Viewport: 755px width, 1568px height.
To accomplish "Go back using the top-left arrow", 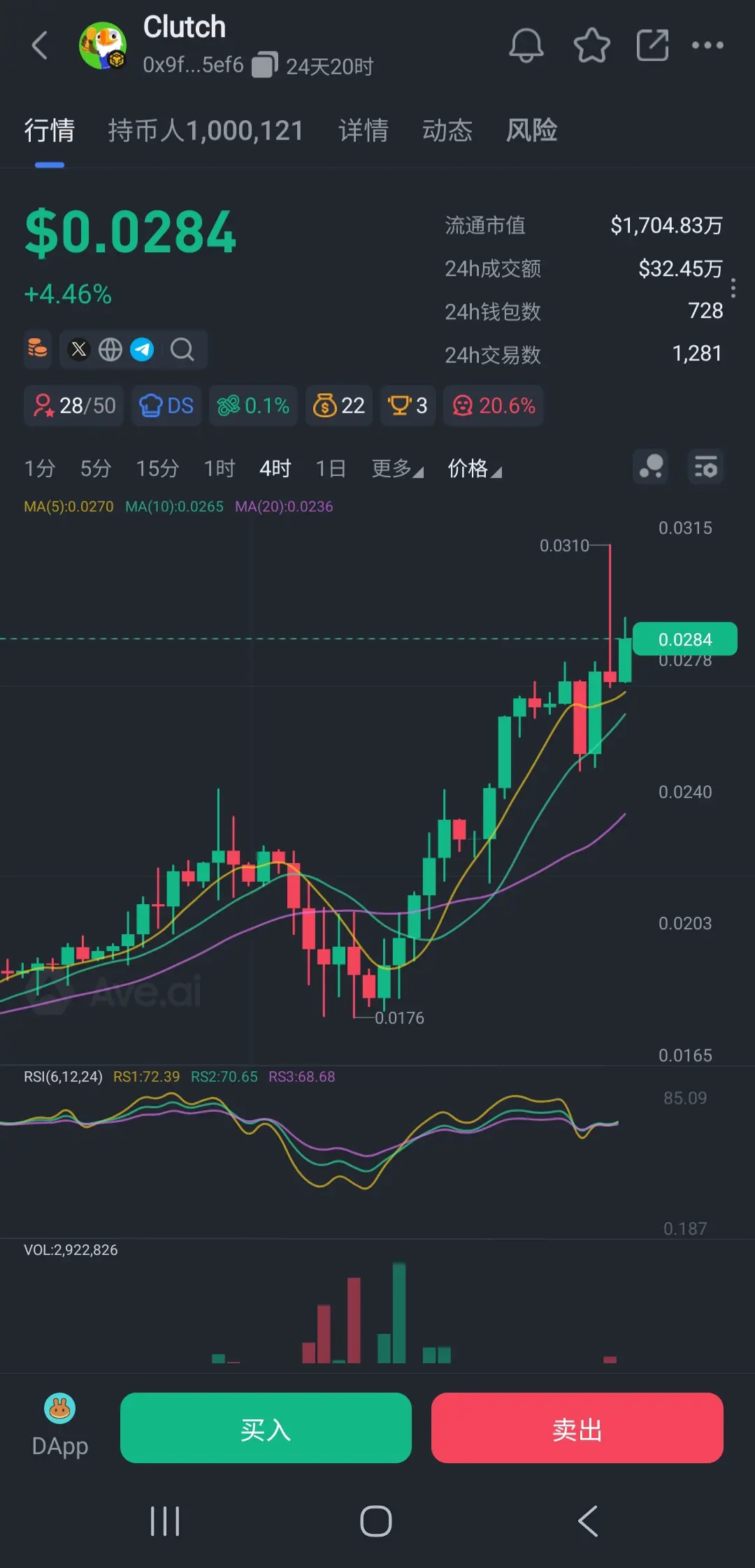I will click(40, 45).
